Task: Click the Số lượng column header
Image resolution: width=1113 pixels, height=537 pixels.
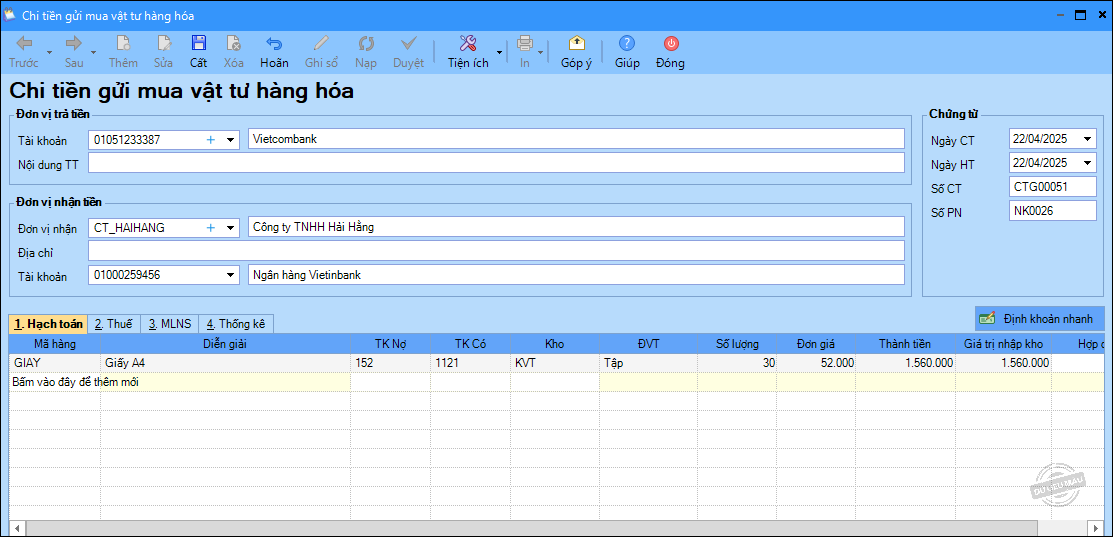Action: [737, 344]
